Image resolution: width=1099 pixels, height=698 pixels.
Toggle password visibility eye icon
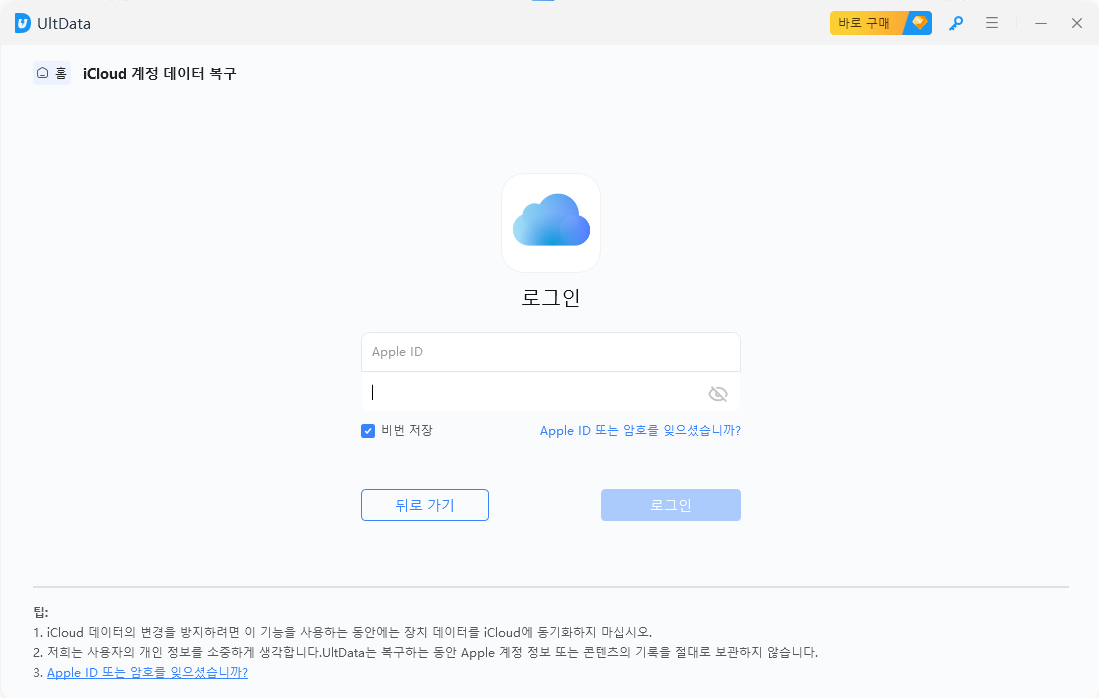coord(718,394)
